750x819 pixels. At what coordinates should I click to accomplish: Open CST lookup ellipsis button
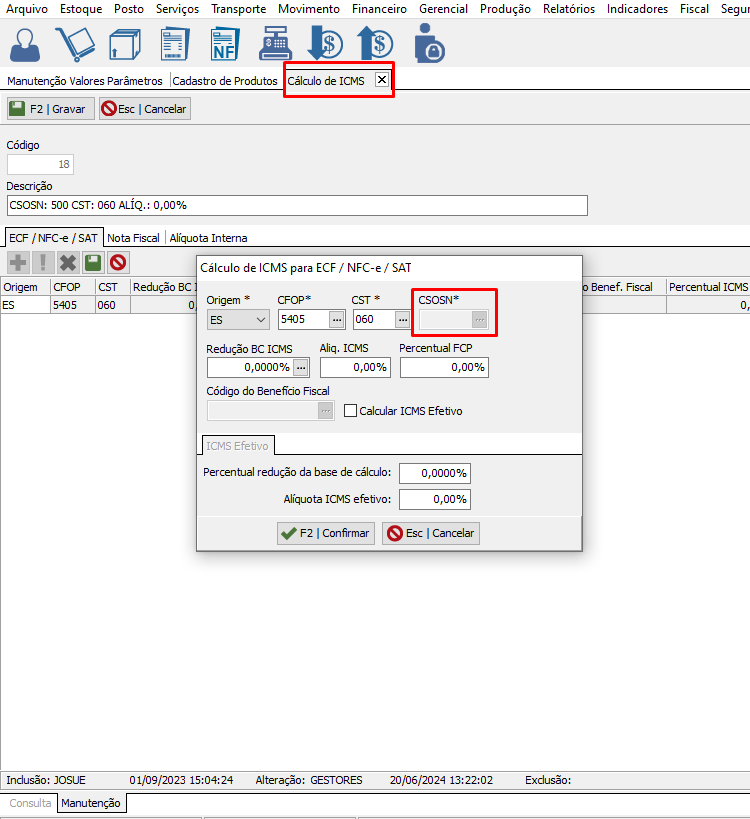coord(402,320)
